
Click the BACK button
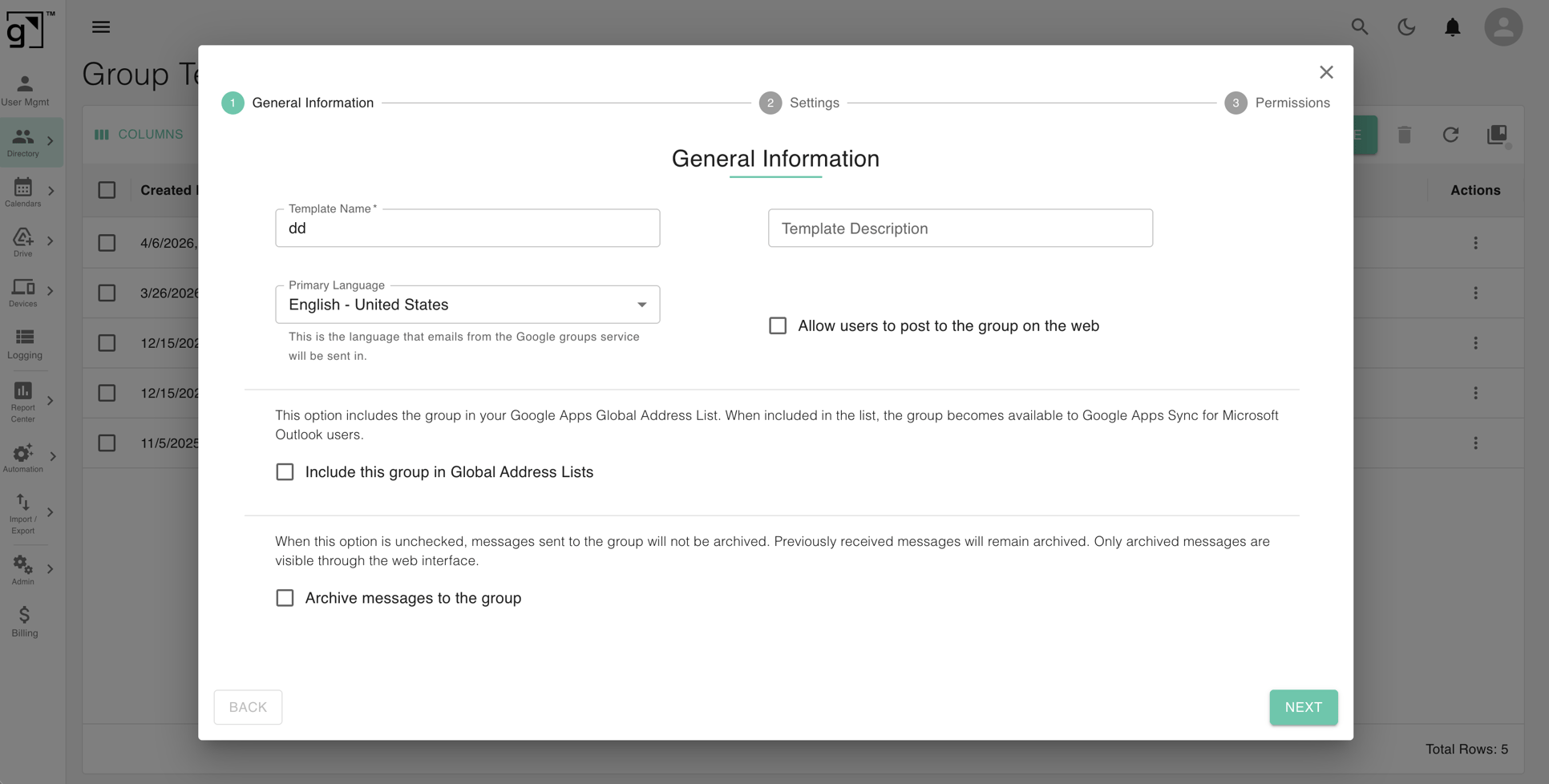coord(248,707)
